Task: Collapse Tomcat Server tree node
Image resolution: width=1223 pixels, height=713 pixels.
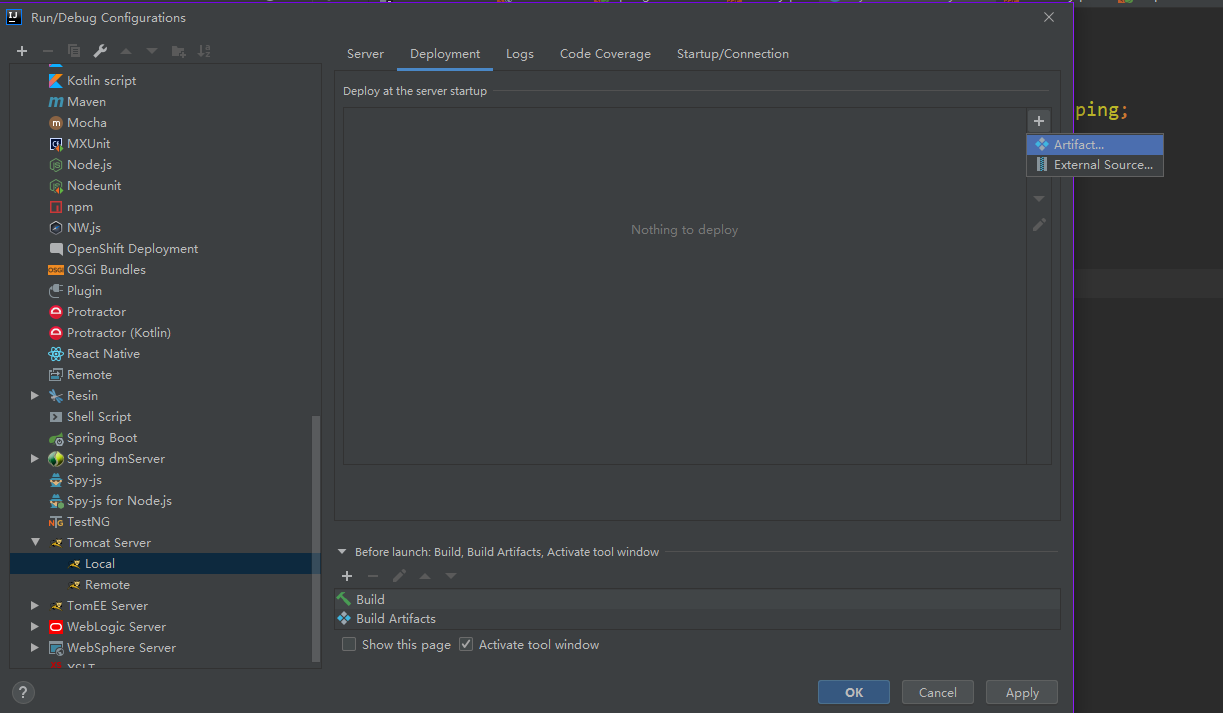Action: tap(35, 543)
